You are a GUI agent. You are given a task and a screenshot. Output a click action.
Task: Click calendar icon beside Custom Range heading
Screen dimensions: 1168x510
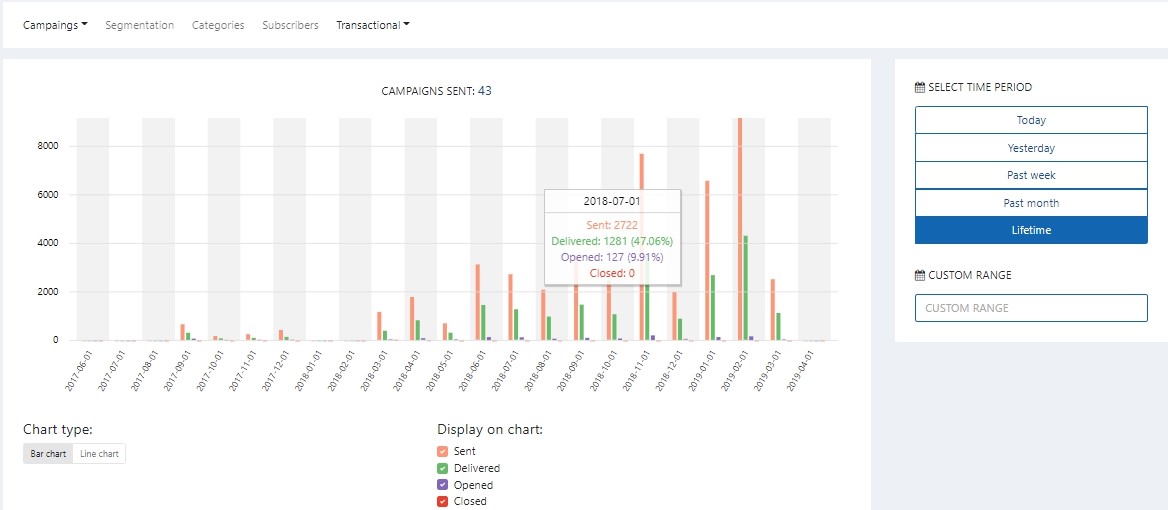919,275
